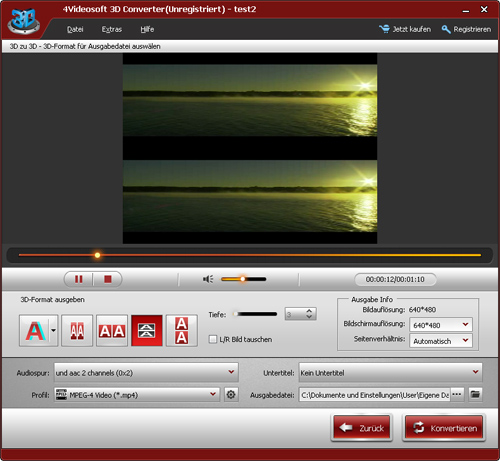This screenshot has height=461, width=500.
Task: Select the Anaglyph 3D output format
Action: tap(35, 331)
